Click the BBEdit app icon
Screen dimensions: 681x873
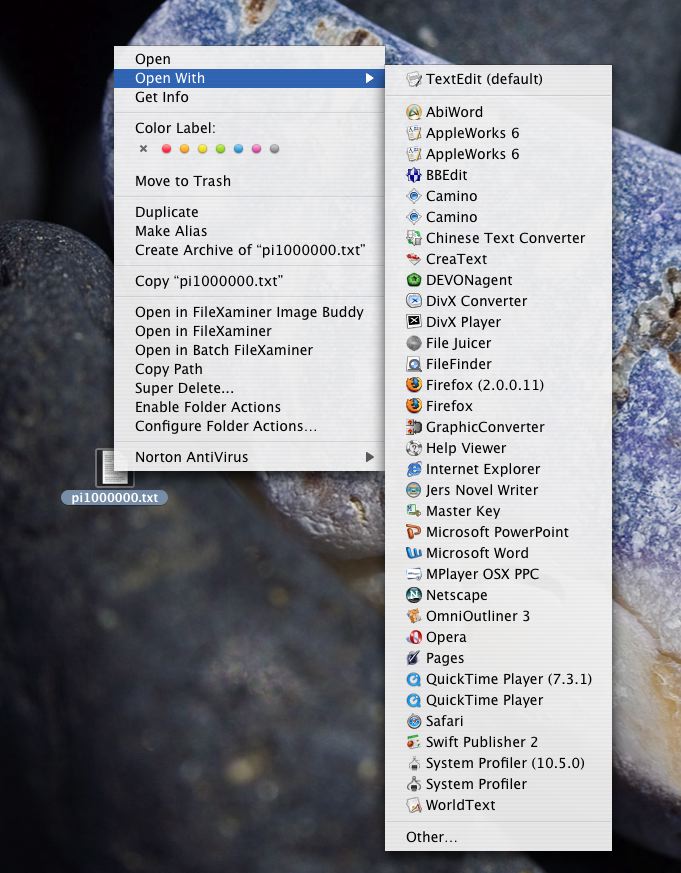pyautogui.click(x=414, y=175)
